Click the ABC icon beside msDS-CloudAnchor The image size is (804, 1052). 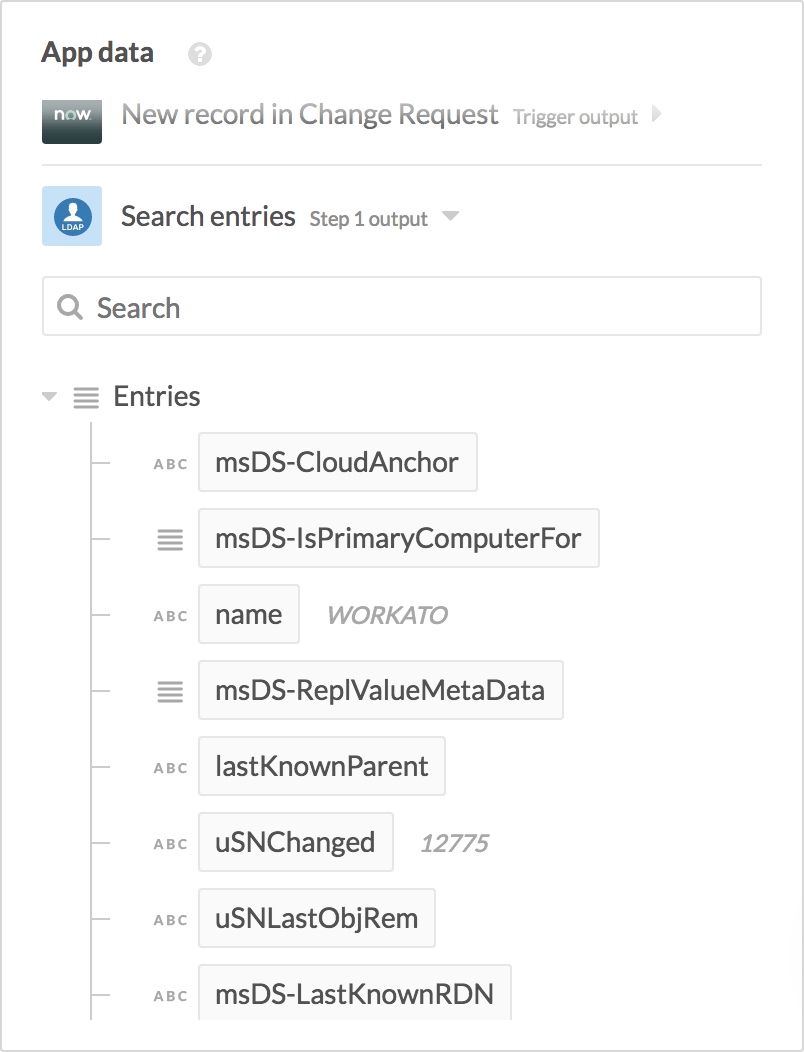[169, 463]
